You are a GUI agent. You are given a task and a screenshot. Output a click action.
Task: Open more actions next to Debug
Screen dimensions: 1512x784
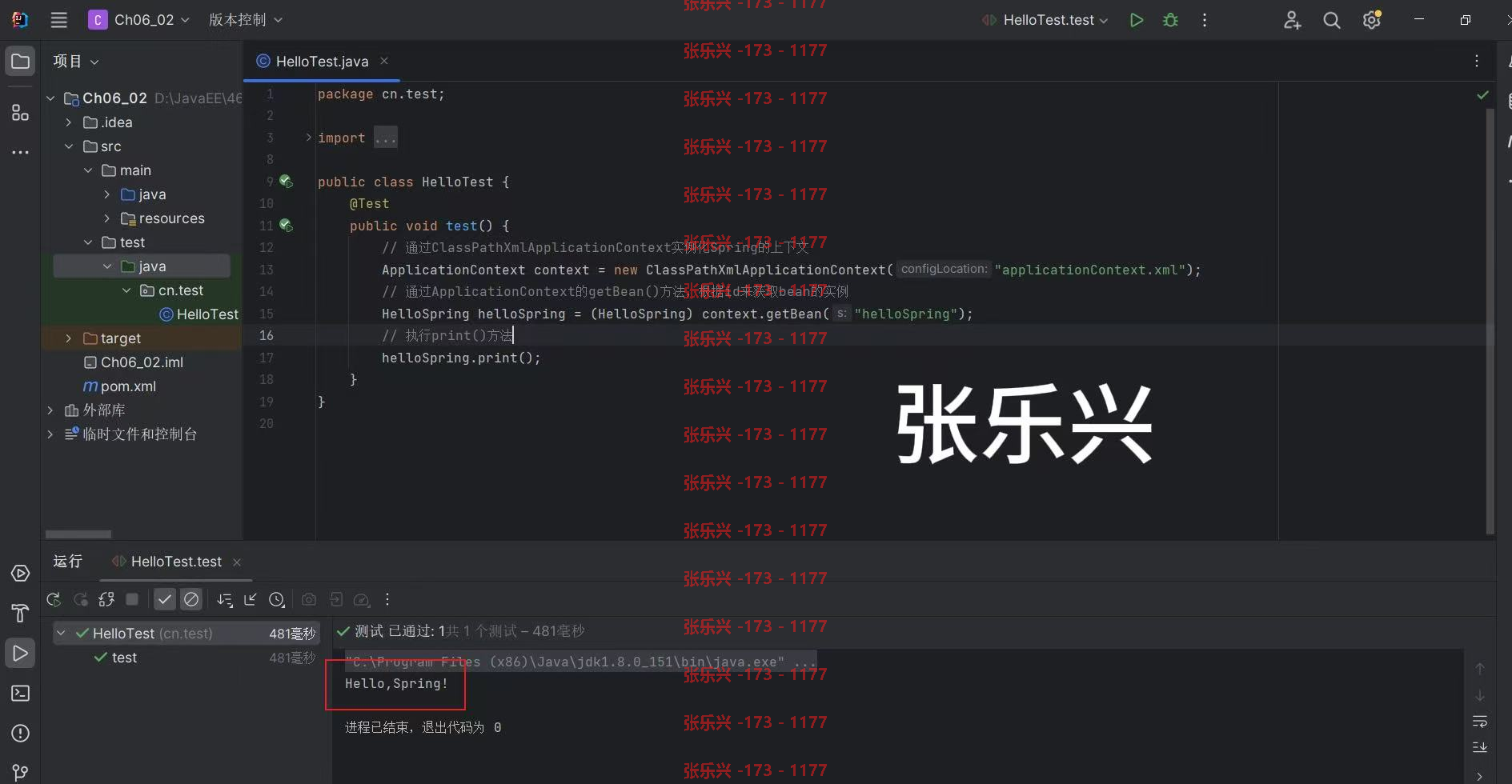click(1205, 20)
